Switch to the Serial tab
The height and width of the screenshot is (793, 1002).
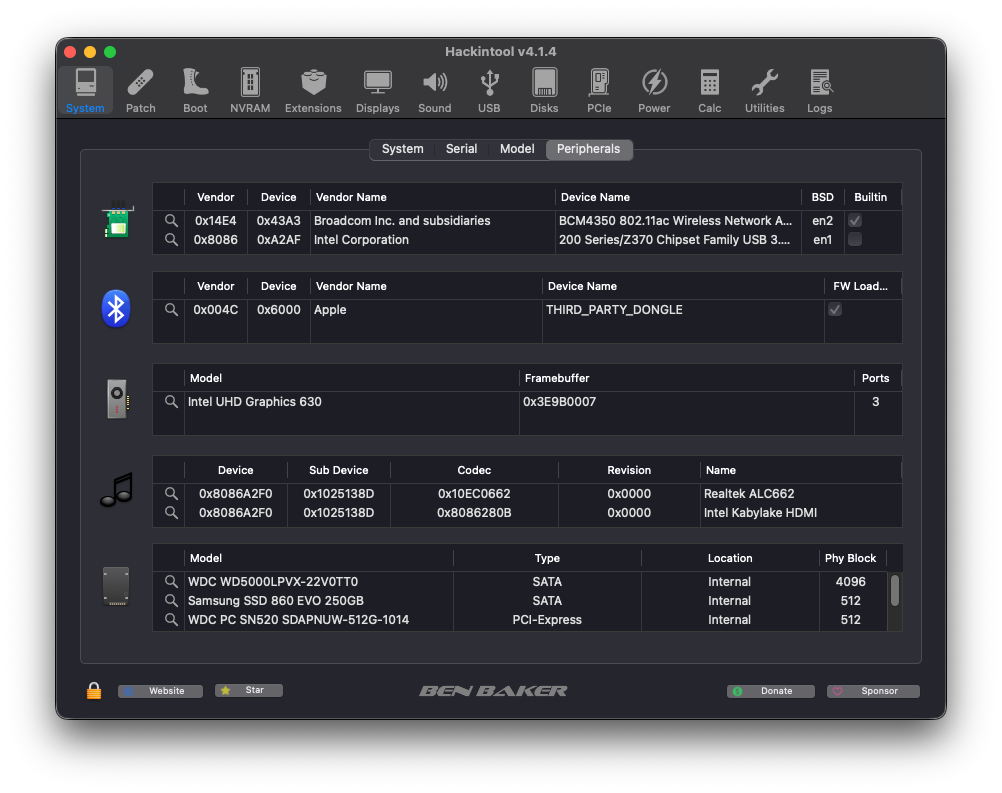(x=461, y=149)
